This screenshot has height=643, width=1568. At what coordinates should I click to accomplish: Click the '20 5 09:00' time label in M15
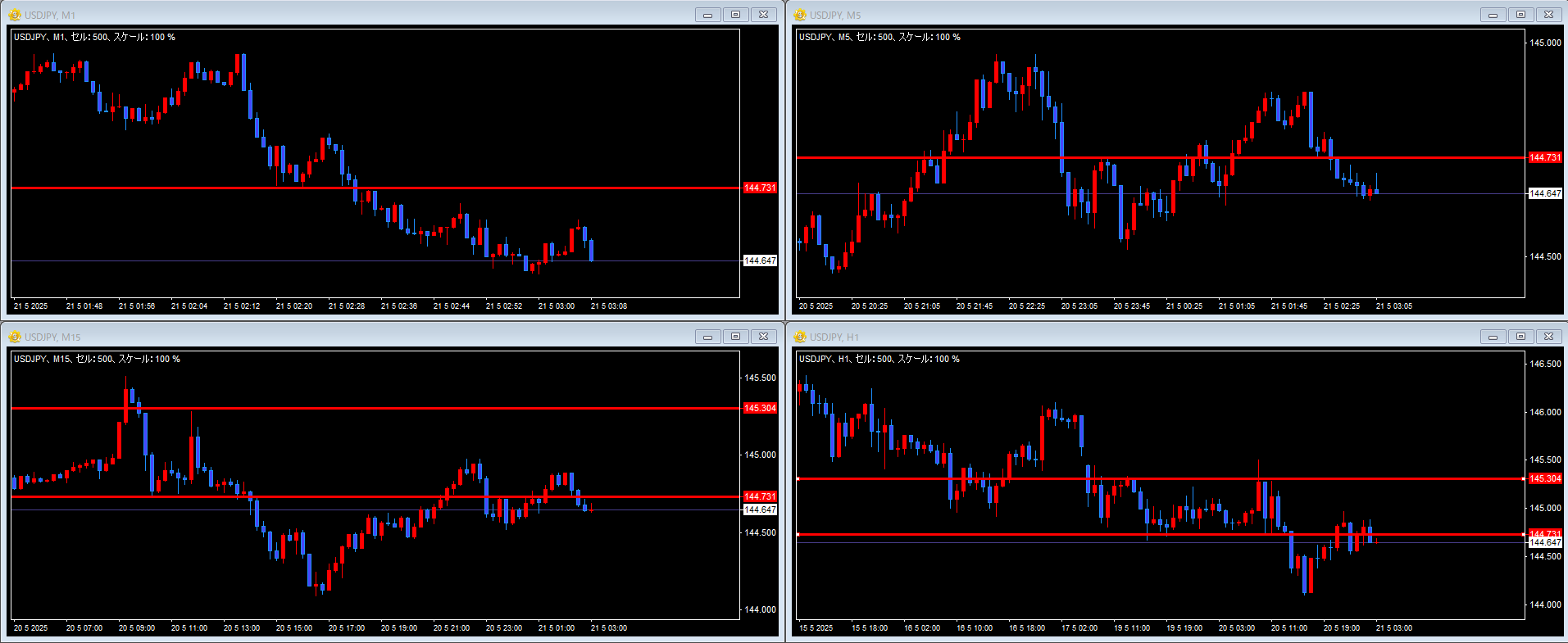tap(137, 628)
